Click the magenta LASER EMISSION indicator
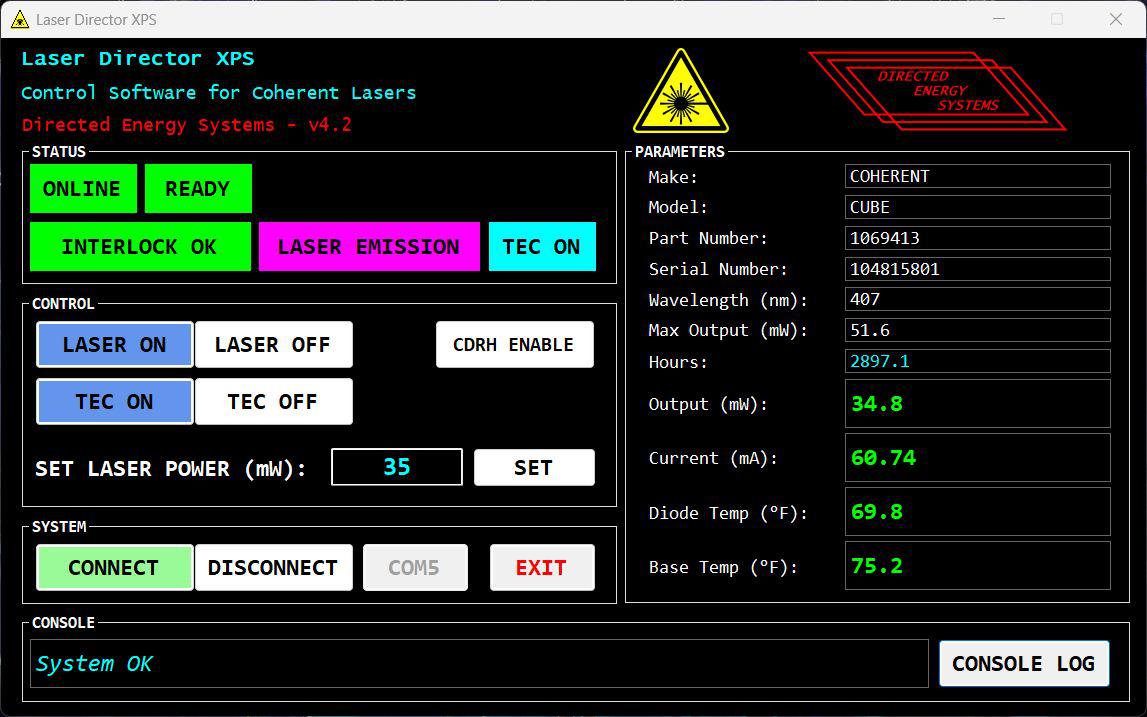 coord(369,247)
